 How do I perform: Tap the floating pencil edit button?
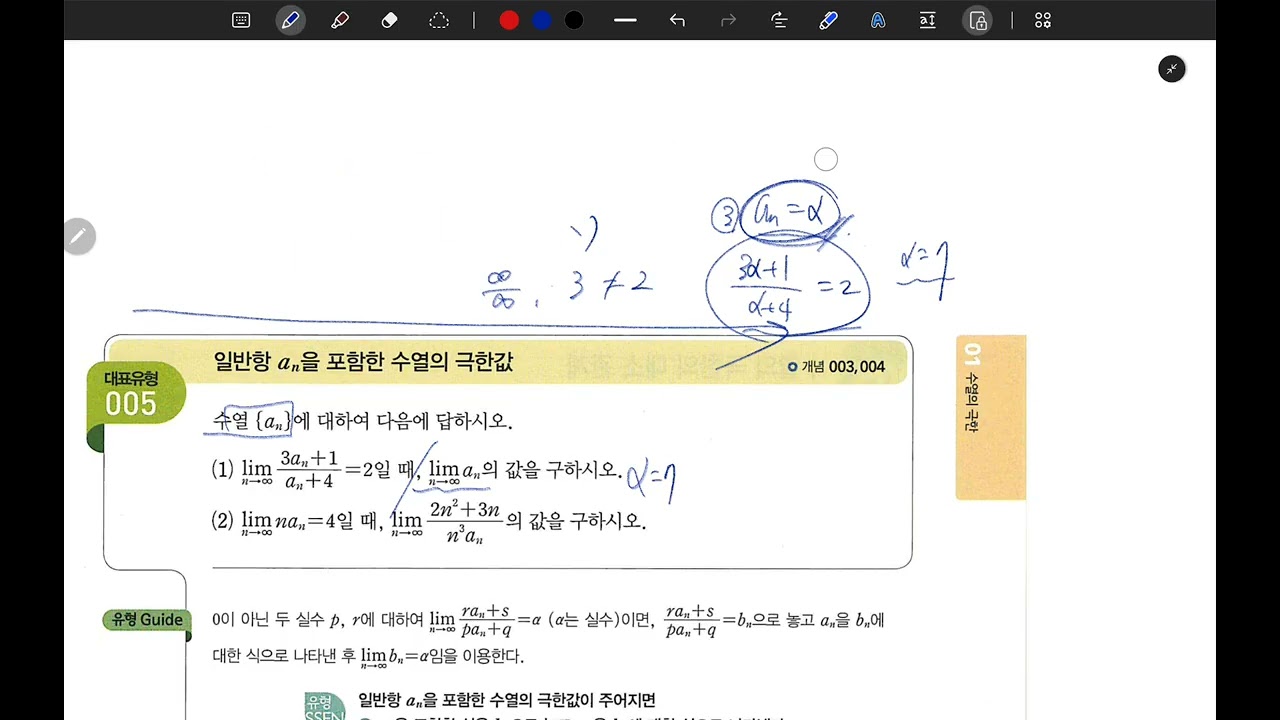pyautogui.click(x=78, y=237)
